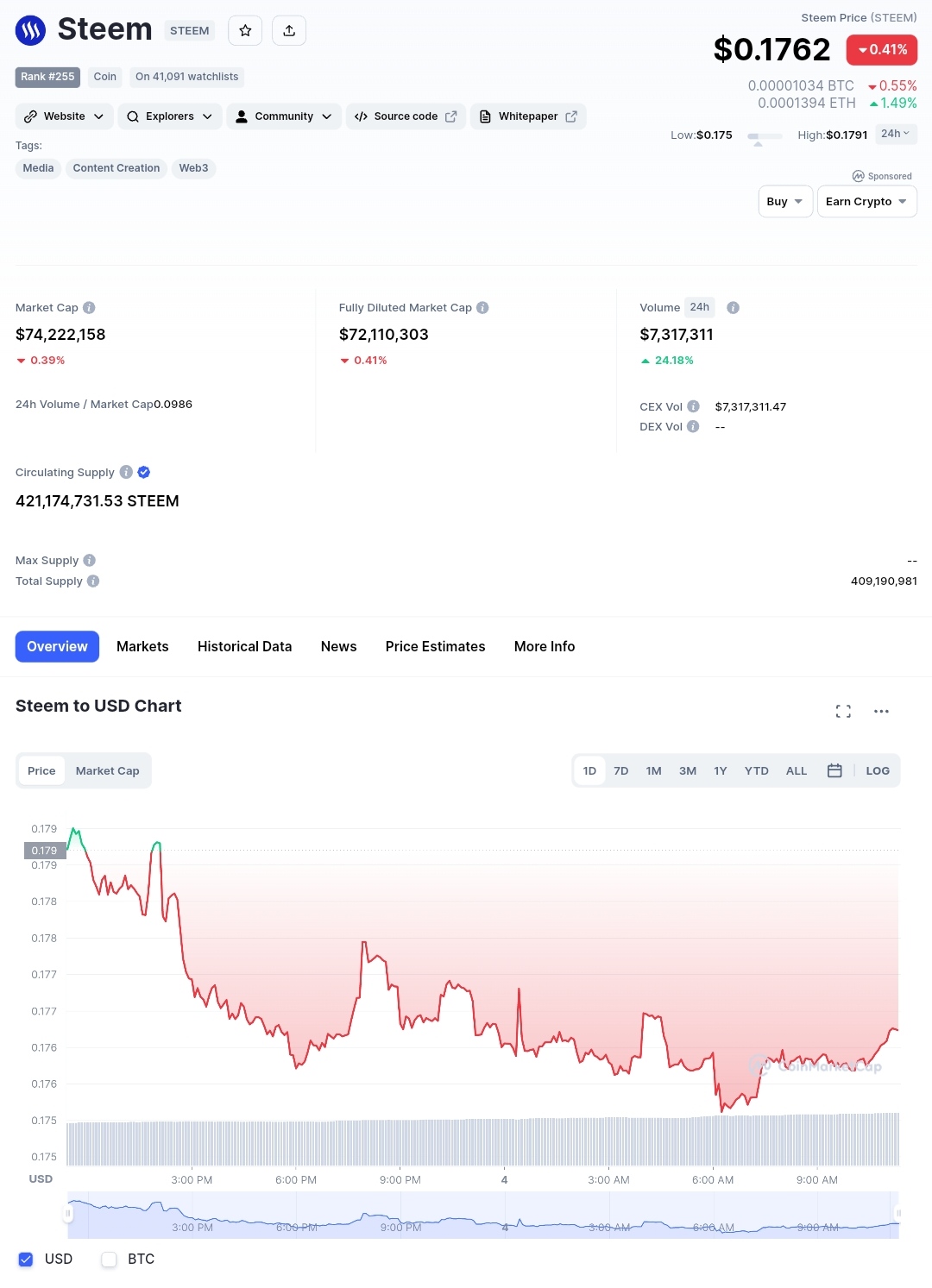Screen dimensions: 932x1288
Task: Select 3M chart range
Action: click(x=688, y=770)
